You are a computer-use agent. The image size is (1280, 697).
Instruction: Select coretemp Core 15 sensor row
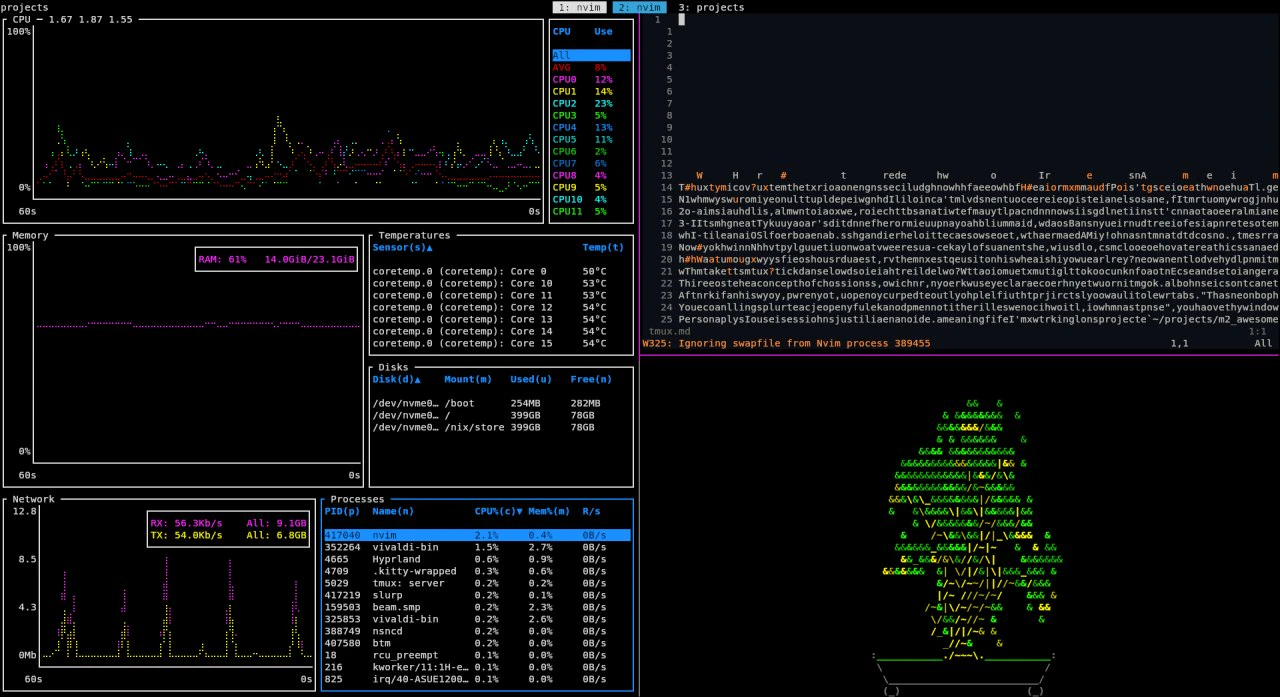(501, 343)
